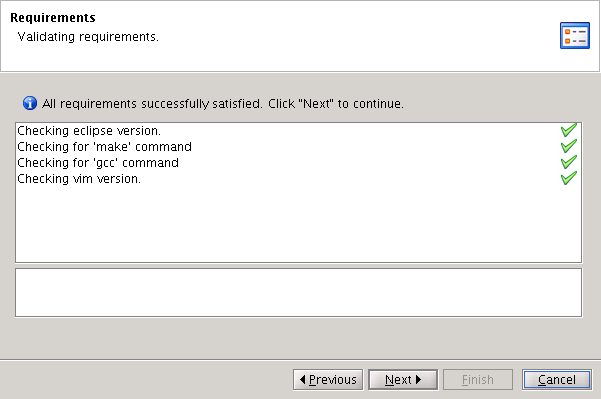Return to the Previous installer page

pyautogui.click(x=328, y=380)
